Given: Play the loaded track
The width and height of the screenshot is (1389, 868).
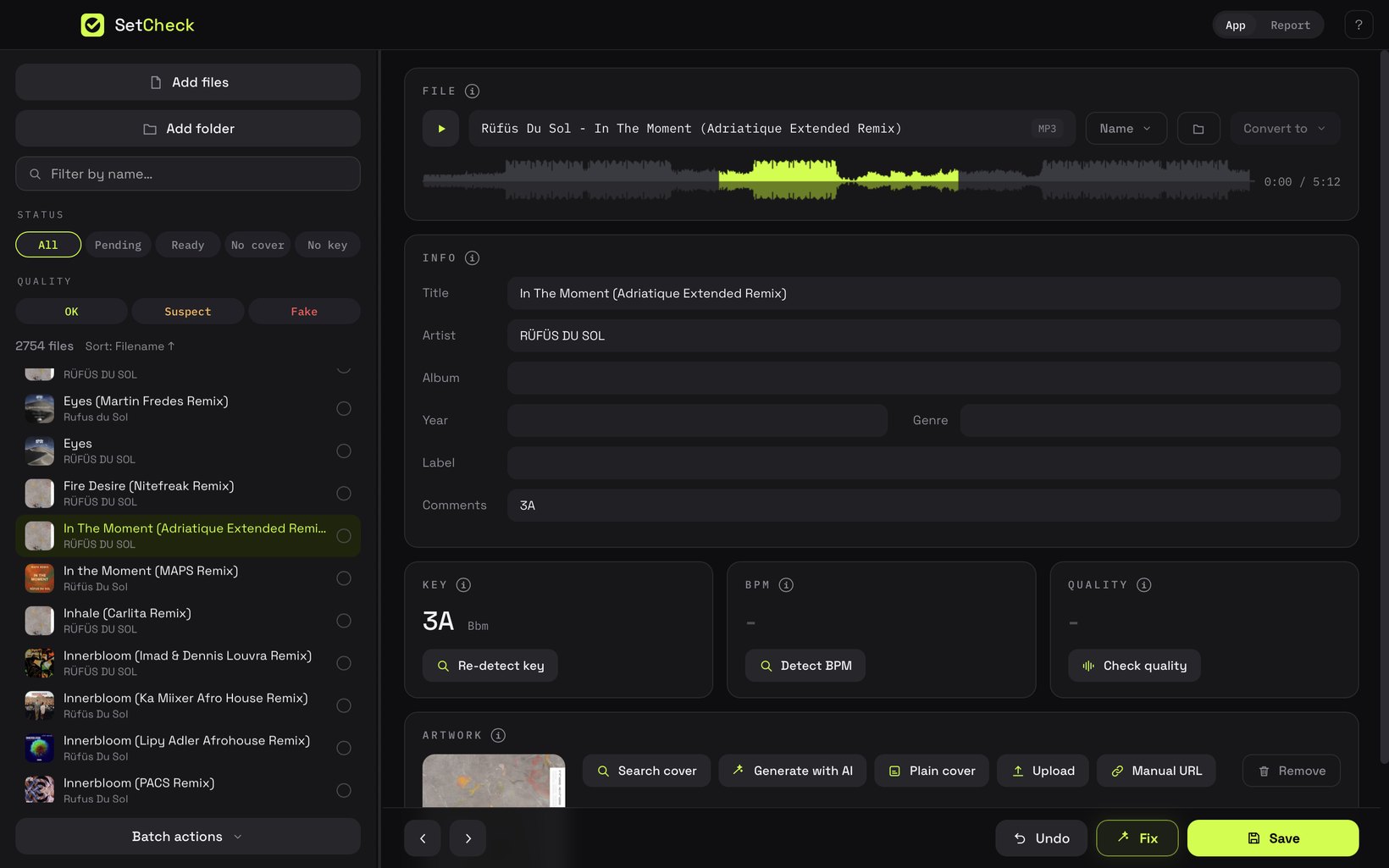Looking at the screenshot, I should [440, 129].
